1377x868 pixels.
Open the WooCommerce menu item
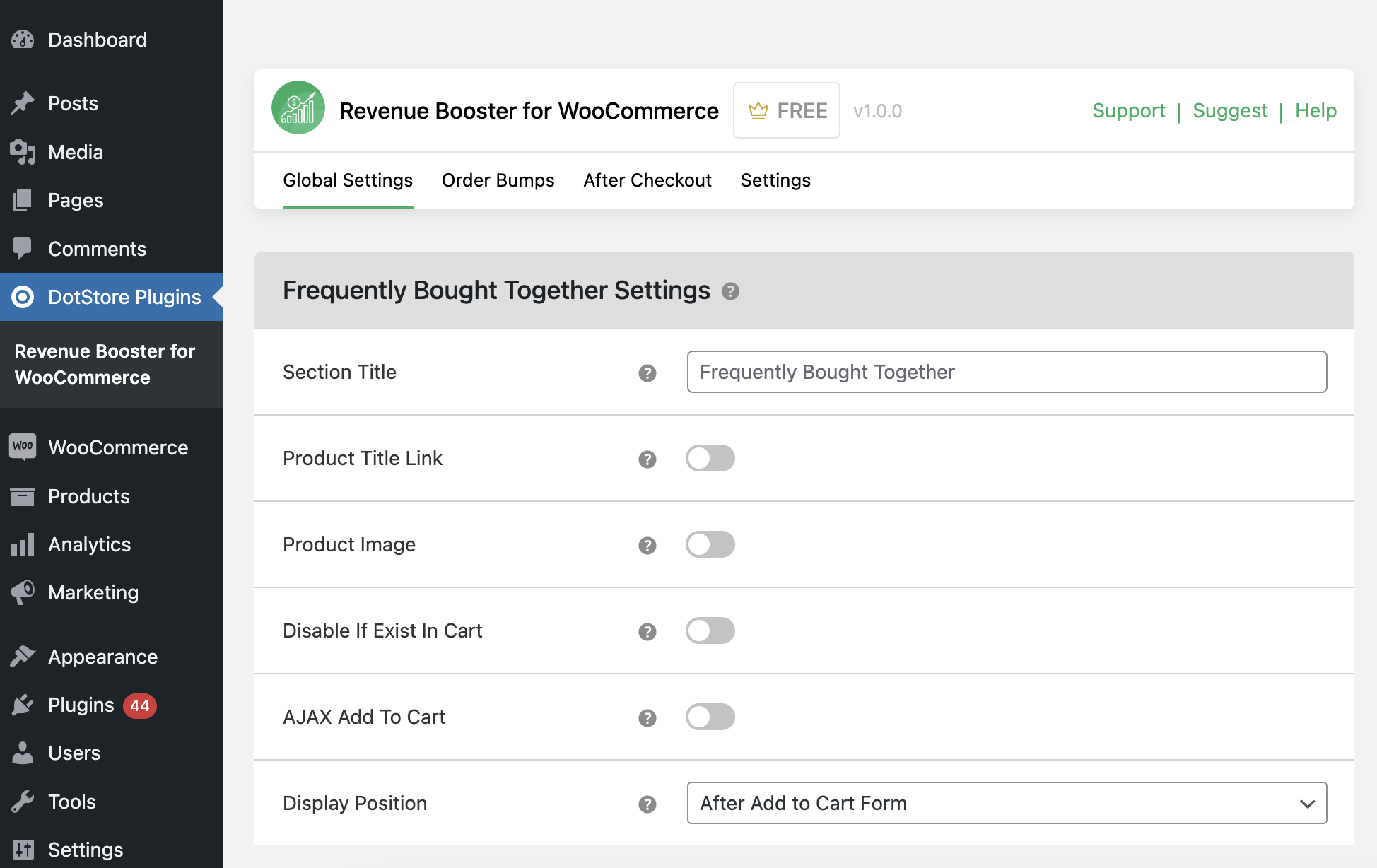112,447
